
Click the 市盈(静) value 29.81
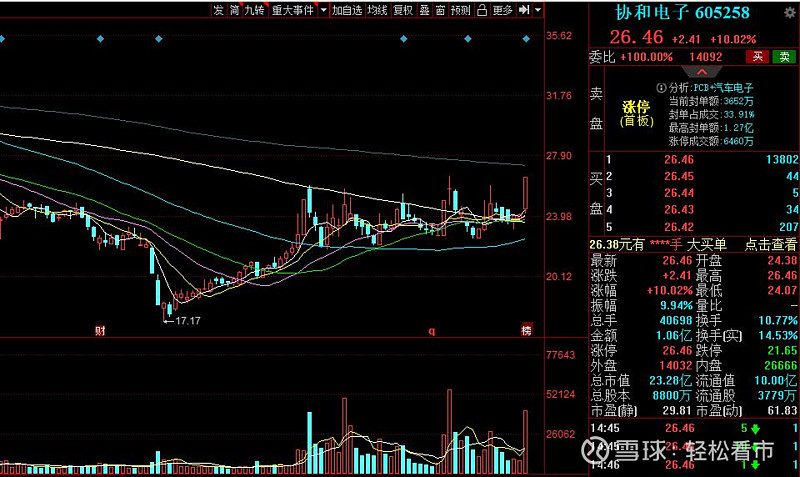(677, 410)
